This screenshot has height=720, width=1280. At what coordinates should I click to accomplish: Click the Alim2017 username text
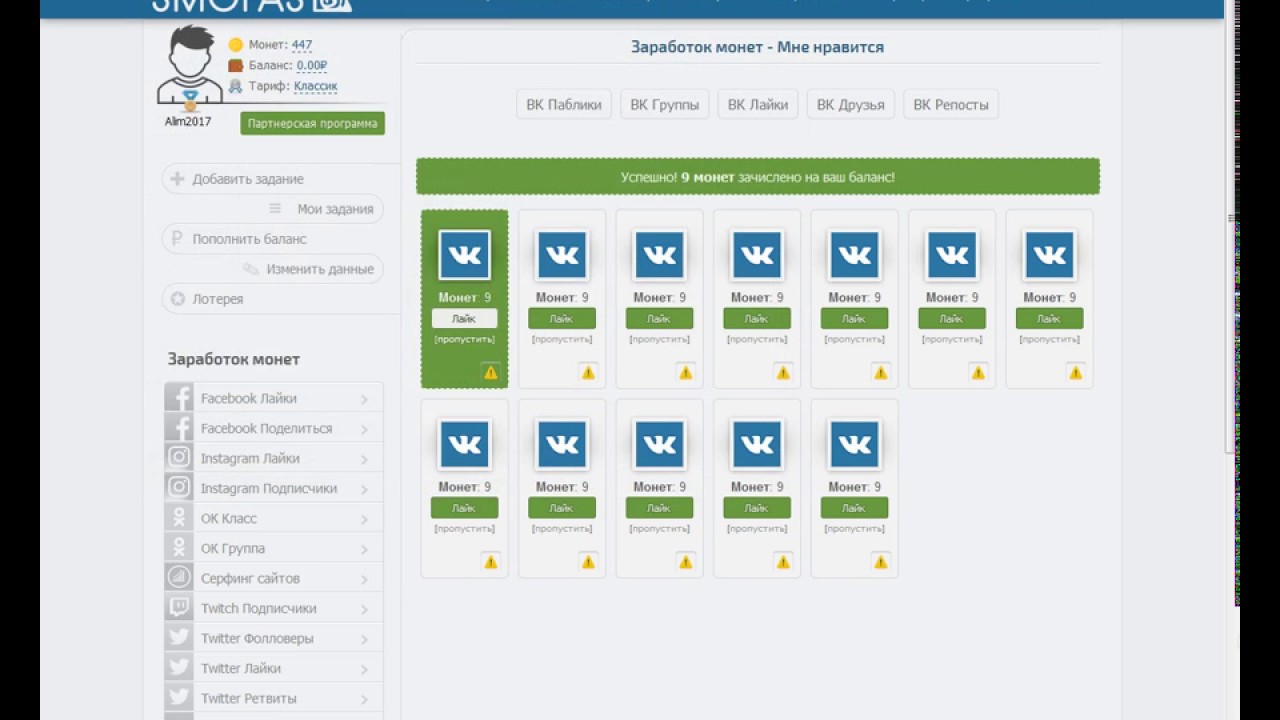tap(188, 121)
